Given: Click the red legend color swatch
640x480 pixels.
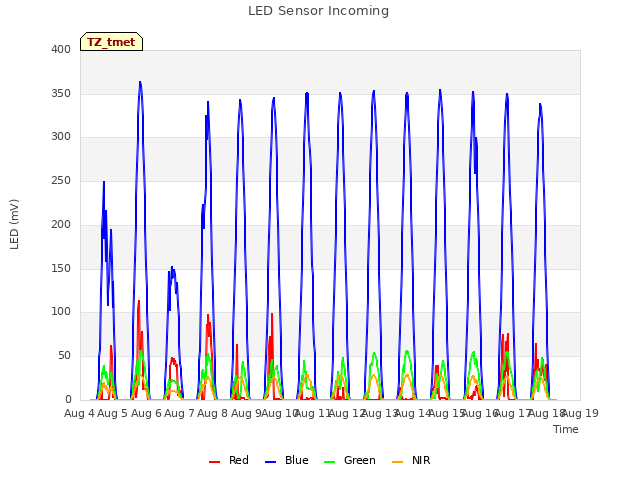Looking at the screenshot, I should (214, 462).
